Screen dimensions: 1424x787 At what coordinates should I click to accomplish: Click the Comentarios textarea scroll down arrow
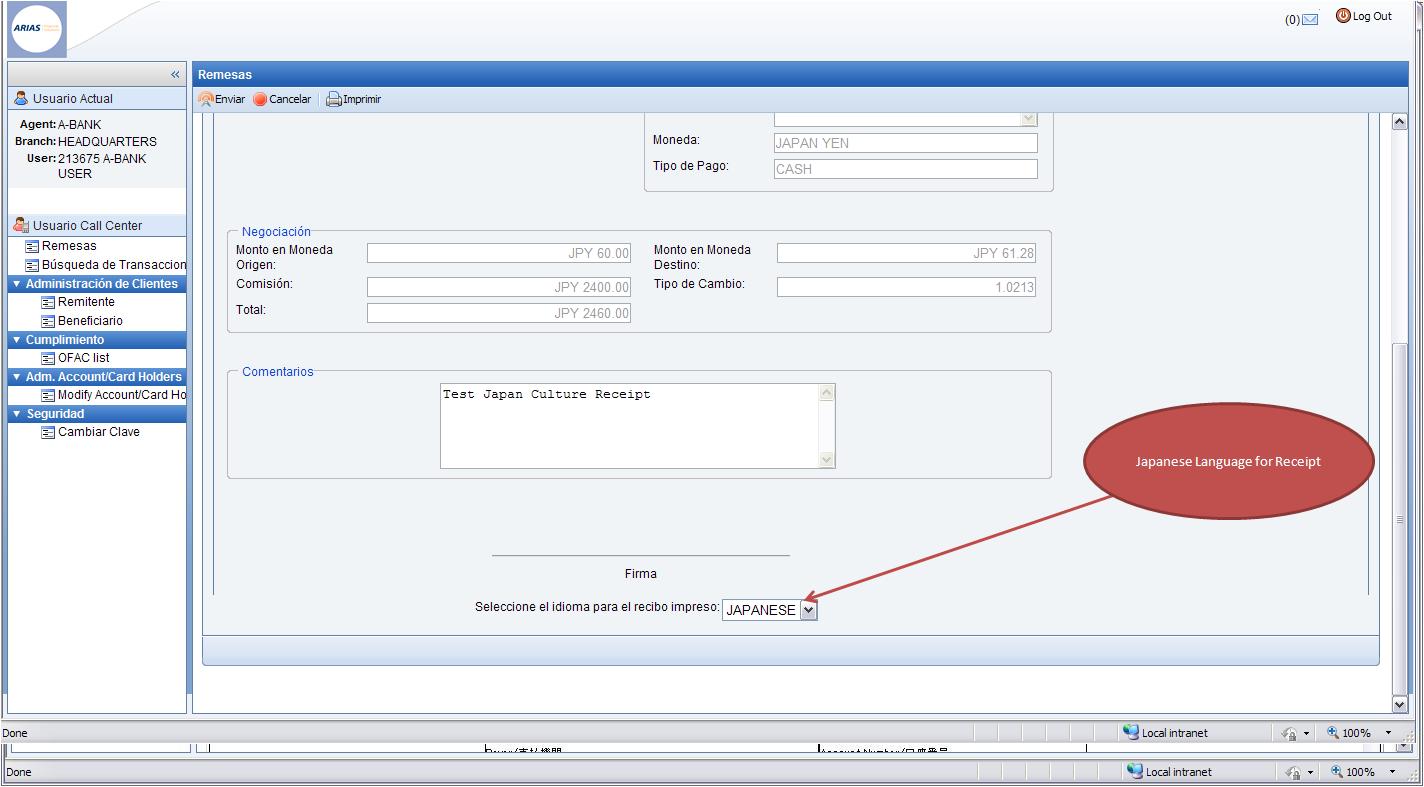[x=826, y=459]
